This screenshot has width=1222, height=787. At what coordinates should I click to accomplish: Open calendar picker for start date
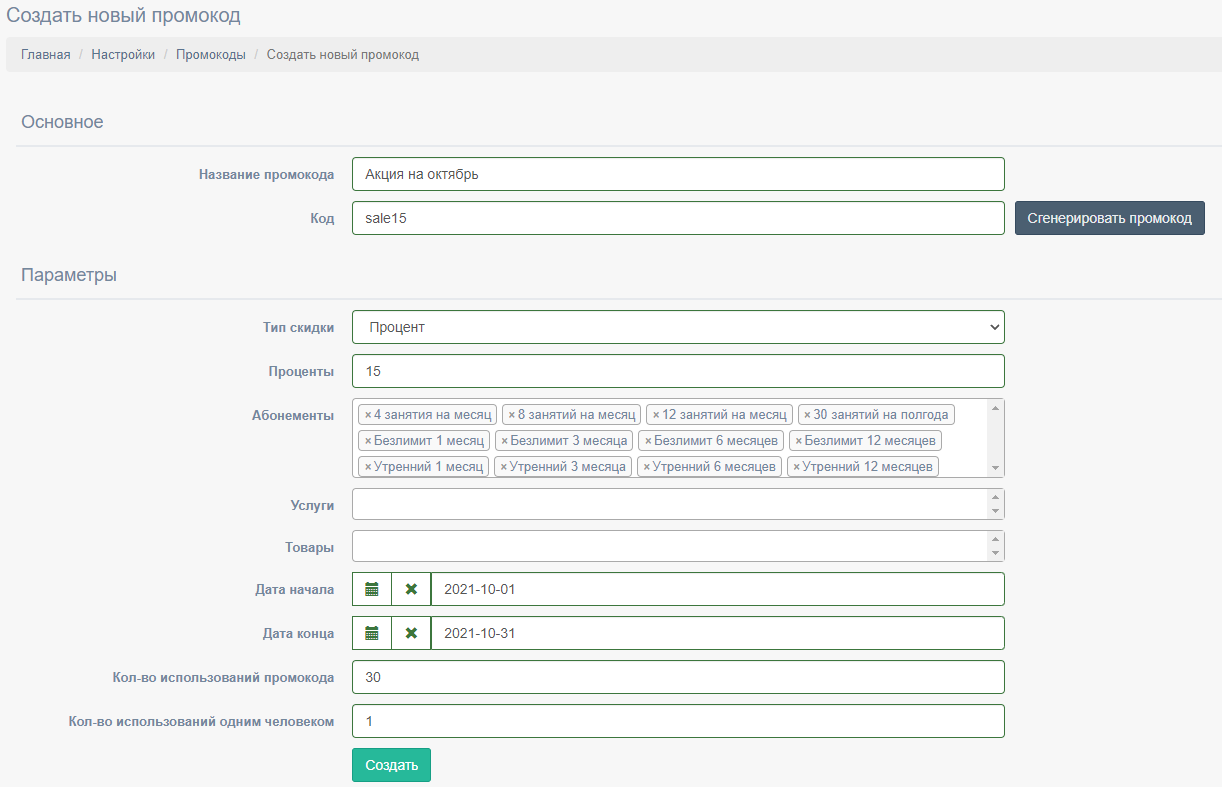click(x=372, y=590)
